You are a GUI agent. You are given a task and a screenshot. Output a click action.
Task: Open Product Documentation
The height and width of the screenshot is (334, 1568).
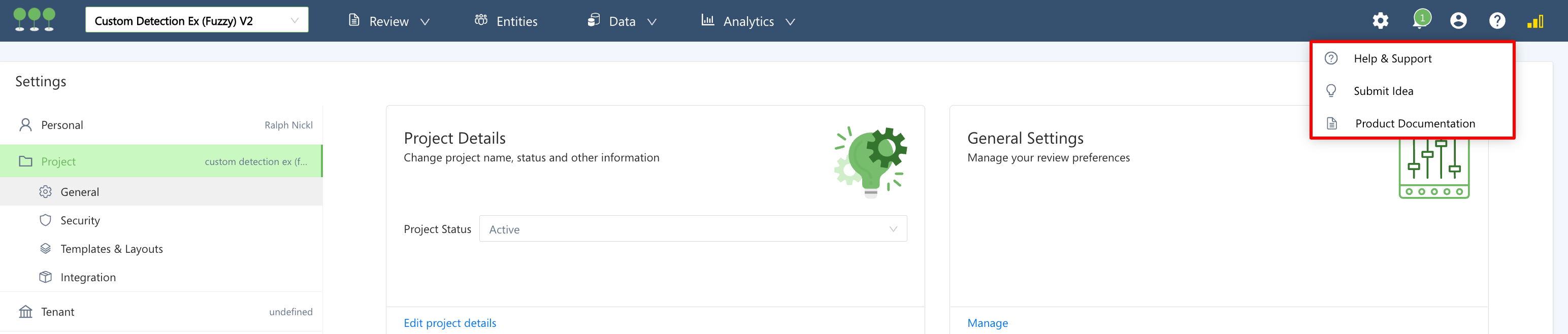tap(1414, 124)
